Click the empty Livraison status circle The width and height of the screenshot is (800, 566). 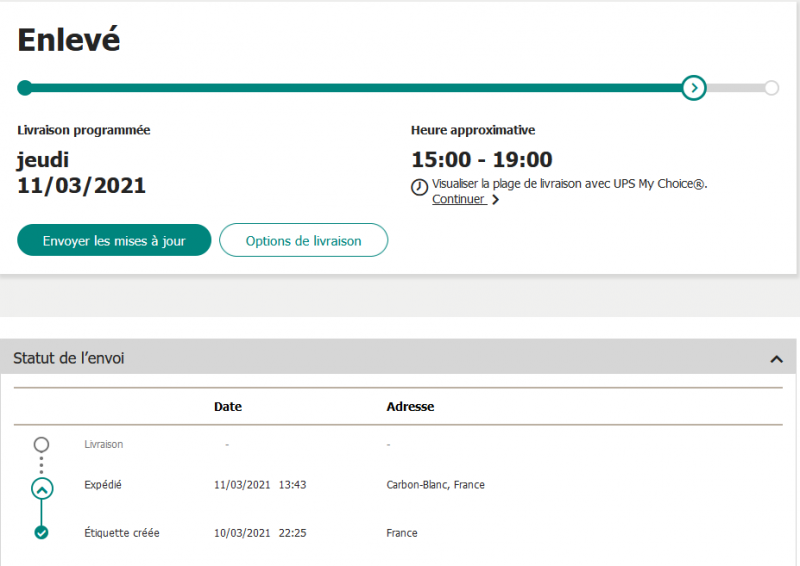click(41, 444)
